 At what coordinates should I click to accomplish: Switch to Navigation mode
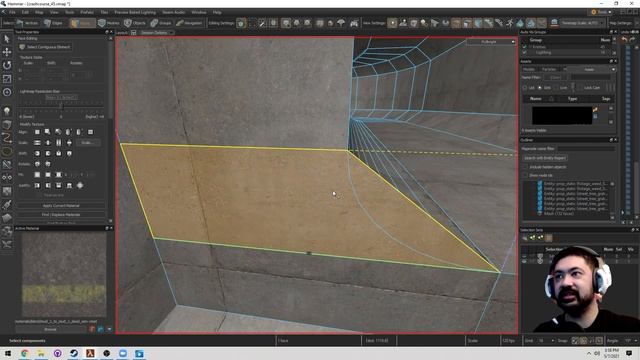pyautogui.click(x=189, y=23)
